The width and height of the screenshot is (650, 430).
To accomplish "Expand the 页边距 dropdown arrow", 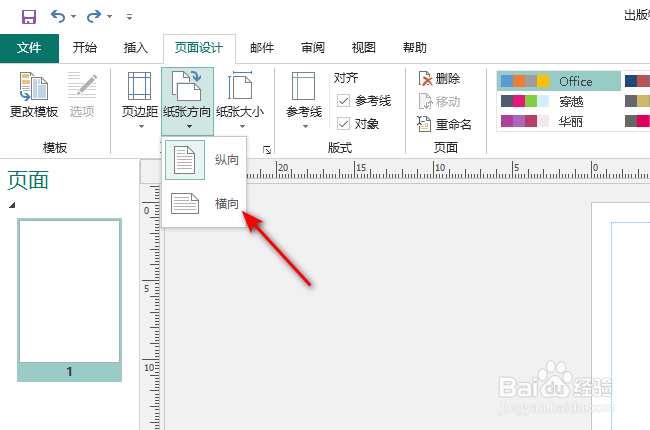I will pos(141,126).
